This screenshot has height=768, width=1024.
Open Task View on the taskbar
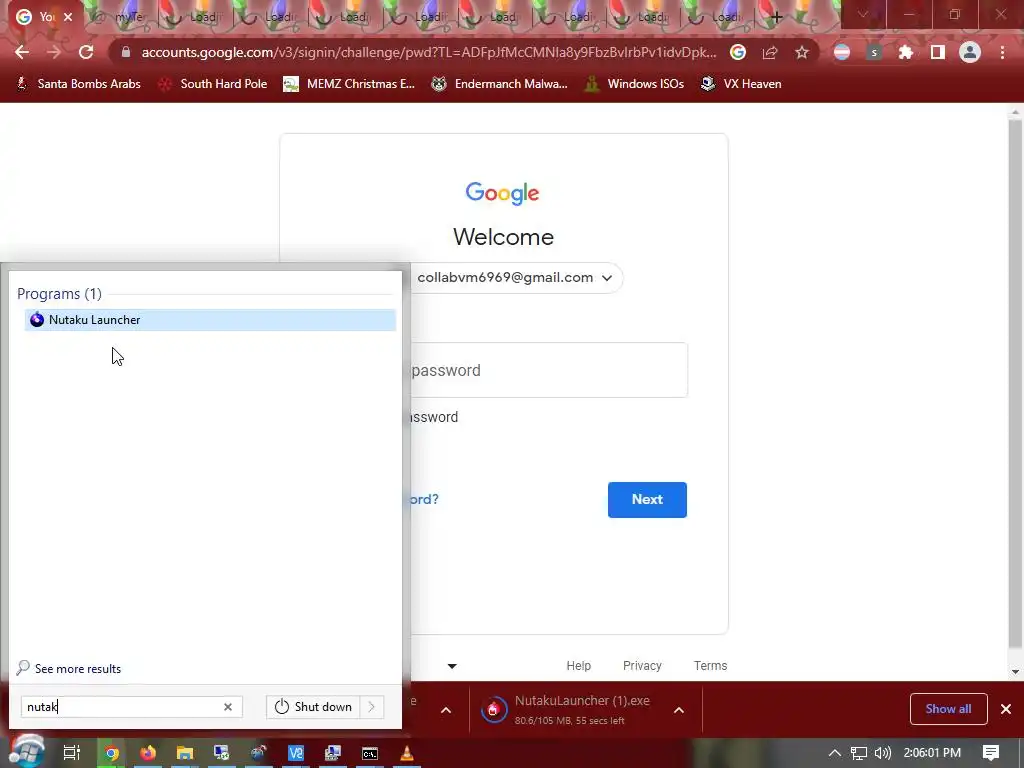click(72, 753)
